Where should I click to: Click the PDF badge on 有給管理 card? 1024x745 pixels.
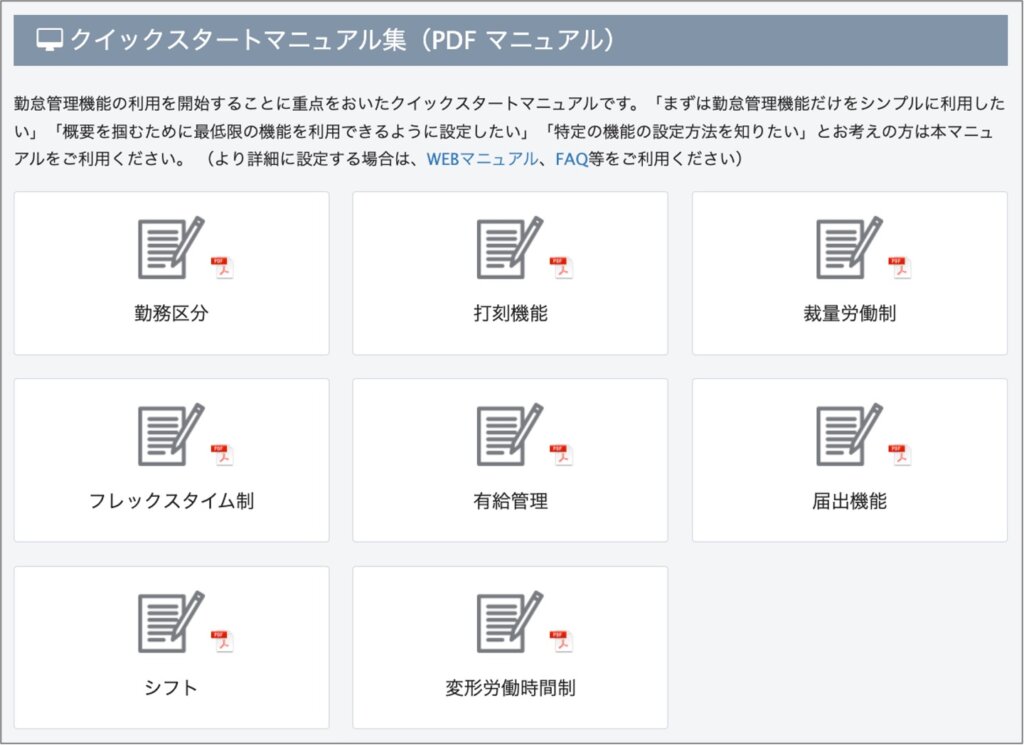561,454
